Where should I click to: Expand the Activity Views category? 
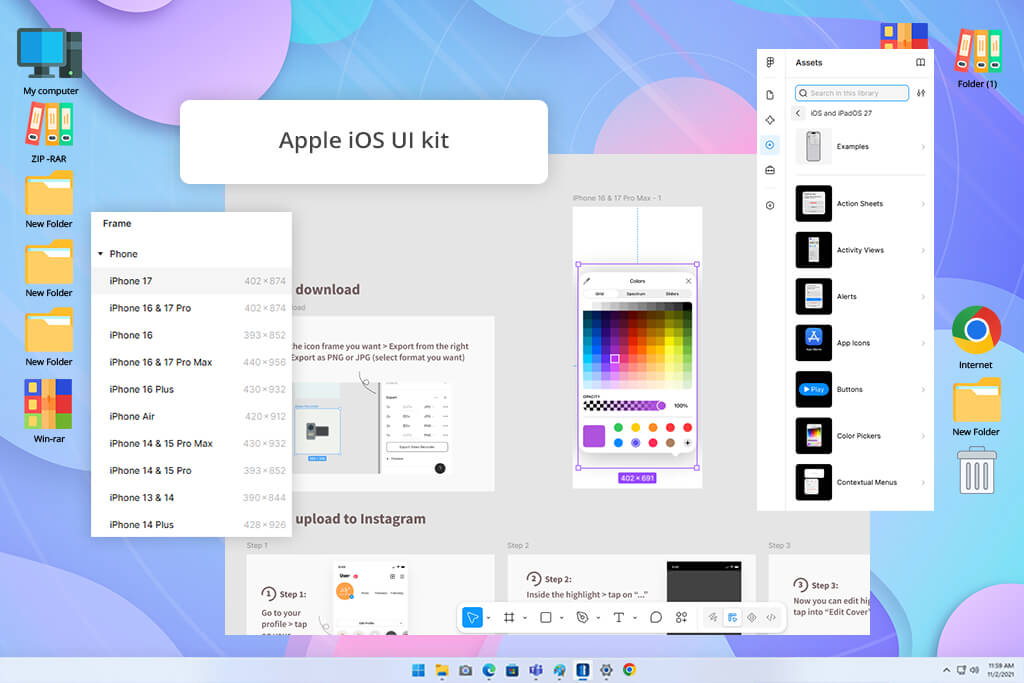tap(861, 250)
